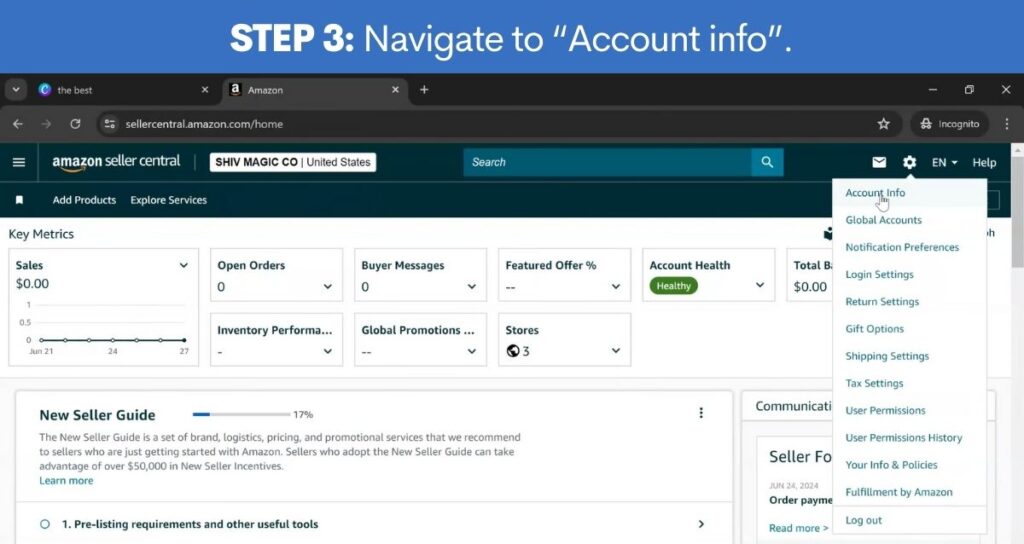Open User Permissions History menu item
The height and width of the screenshot is (544, 1024).
pos(903,438)
